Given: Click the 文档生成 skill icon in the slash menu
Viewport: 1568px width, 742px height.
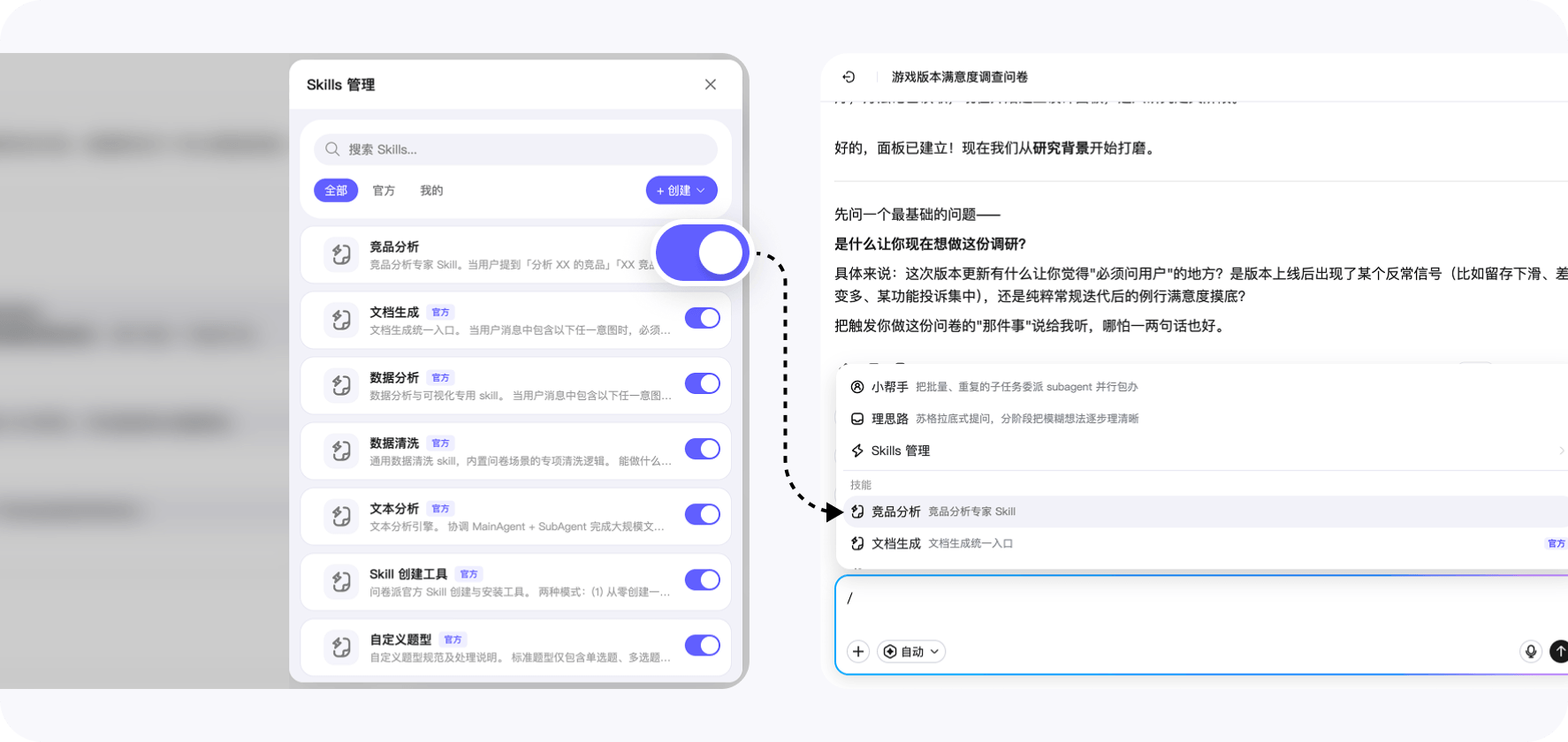Looking at the screenshot, I should pos(857,543).
